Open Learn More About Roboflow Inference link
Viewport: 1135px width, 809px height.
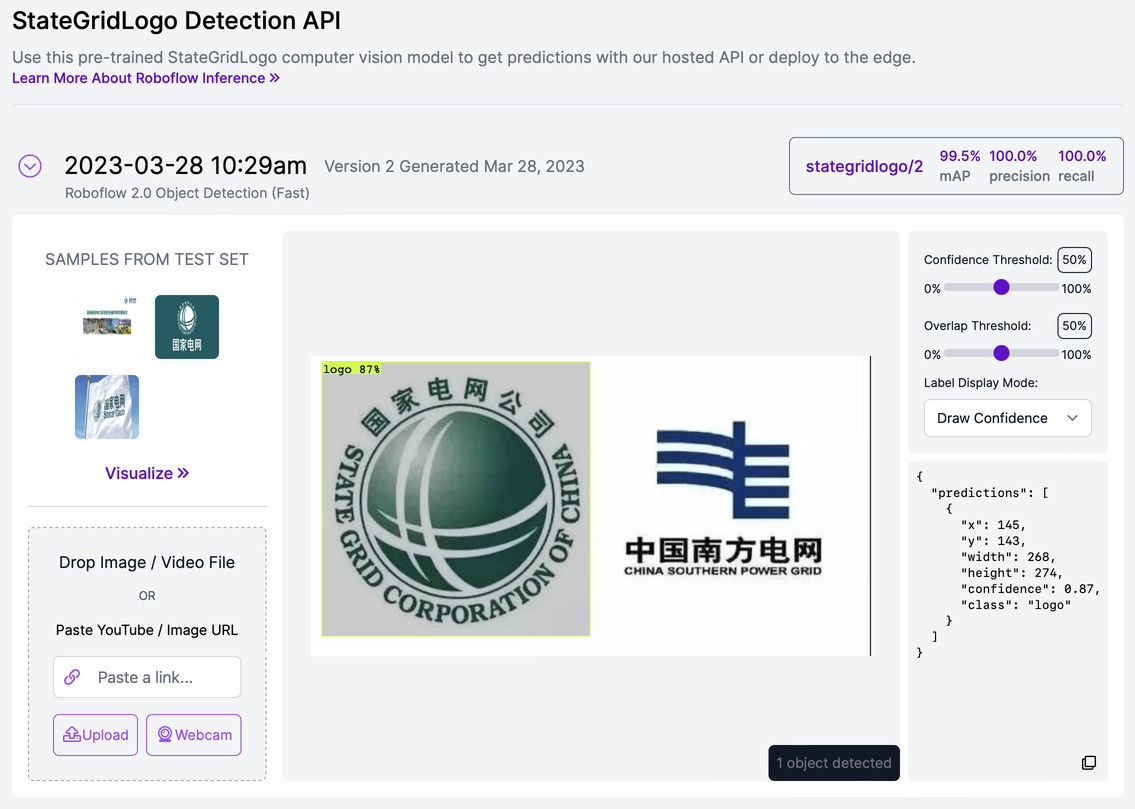click(146, 78)
